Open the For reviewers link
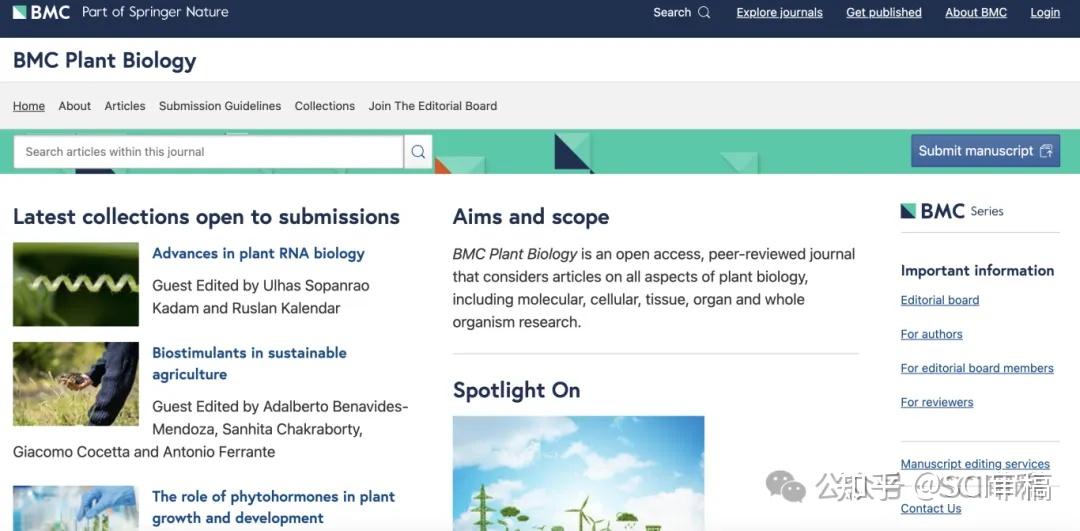 pos(937,402)
